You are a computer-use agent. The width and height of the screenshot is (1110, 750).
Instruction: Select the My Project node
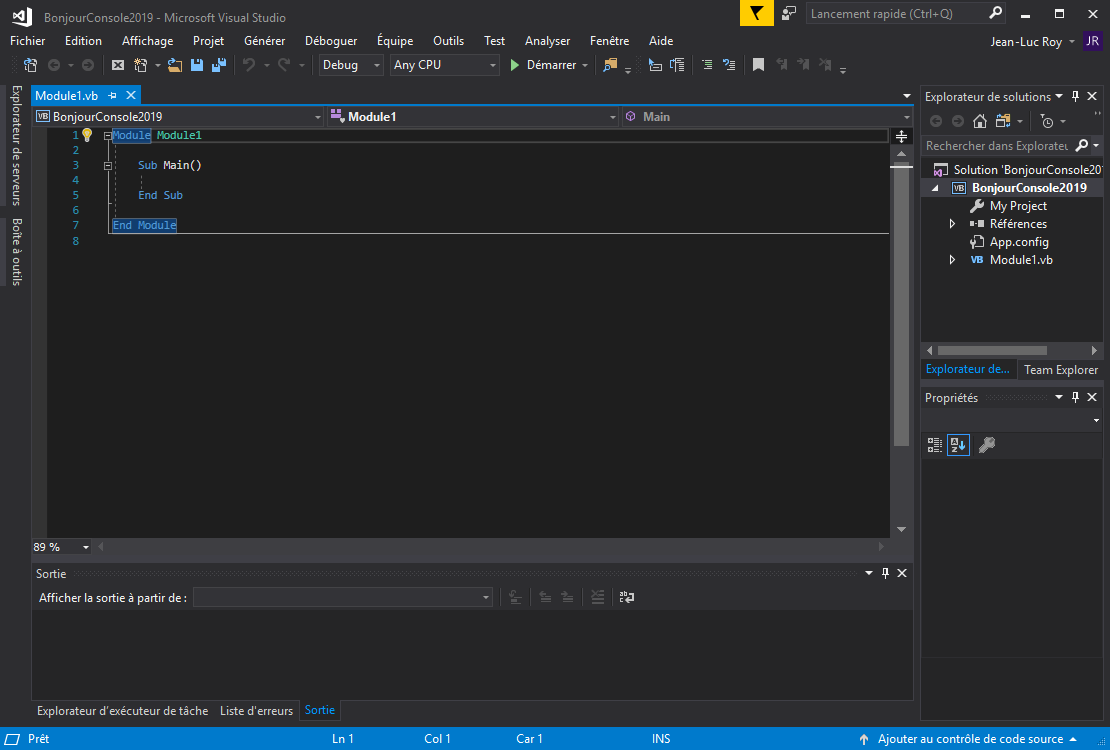click(1017, 206)
